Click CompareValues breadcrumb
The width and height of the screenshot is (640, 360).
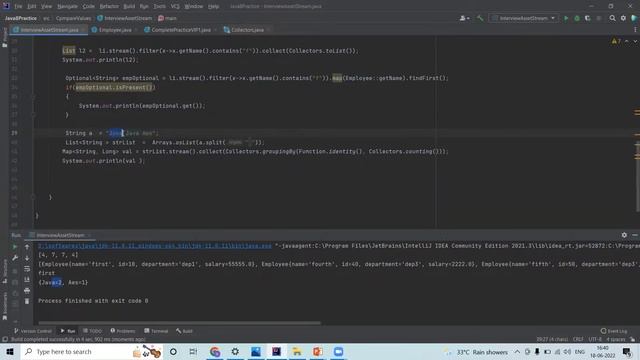click(x=73, y=18)
